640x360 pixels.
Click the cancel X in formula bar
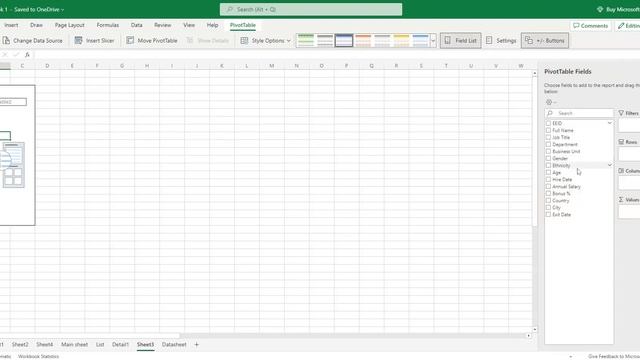pos(5,55)
